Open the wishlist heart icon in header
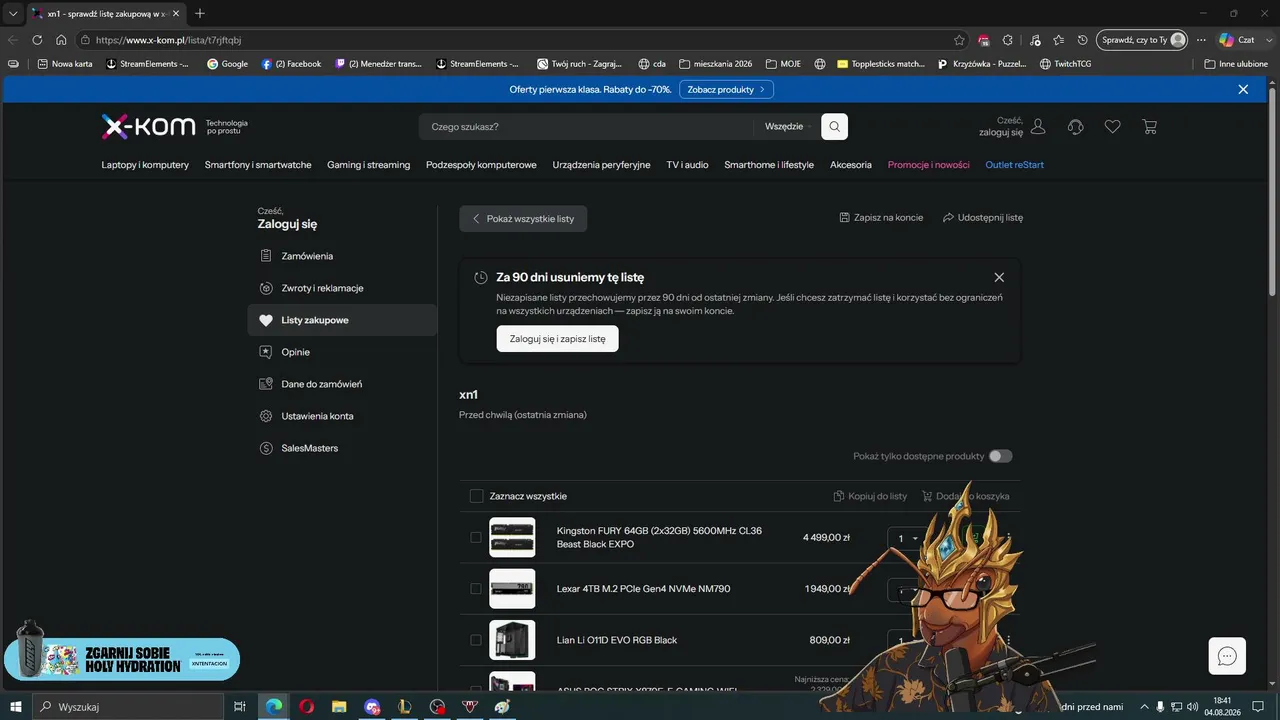The width and height of the screenshot is (1280, 720). tap(1112, 127)
